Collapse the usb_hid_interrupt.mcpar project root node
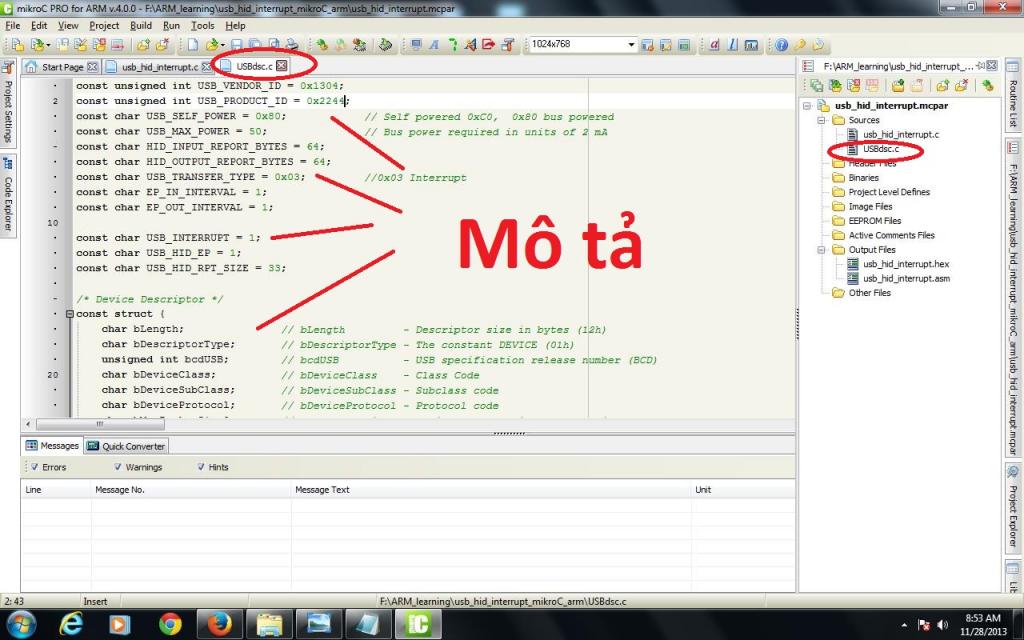 (808, 106)
